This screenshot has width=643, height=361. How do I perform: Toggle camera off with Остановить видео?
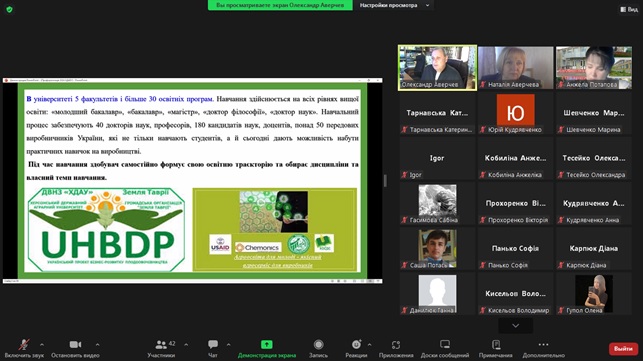click(75, 348)
